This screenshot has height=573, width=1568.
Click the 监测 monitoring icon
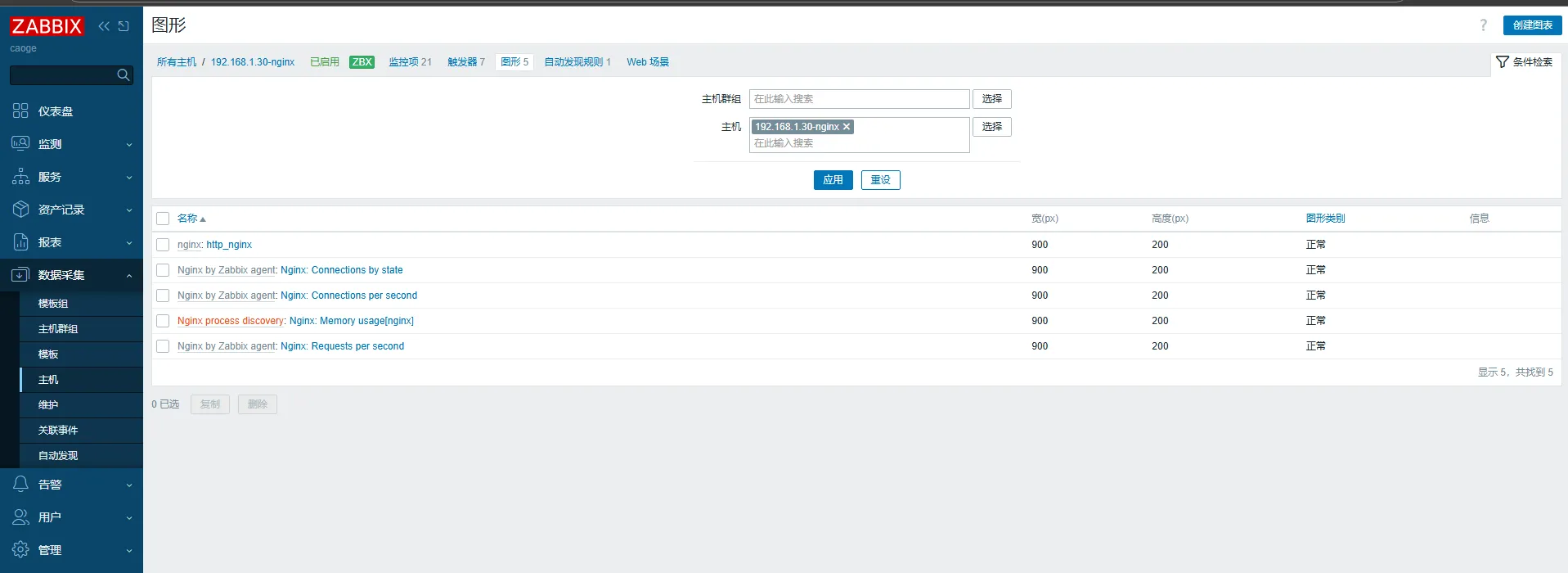(x=20, y=143)
